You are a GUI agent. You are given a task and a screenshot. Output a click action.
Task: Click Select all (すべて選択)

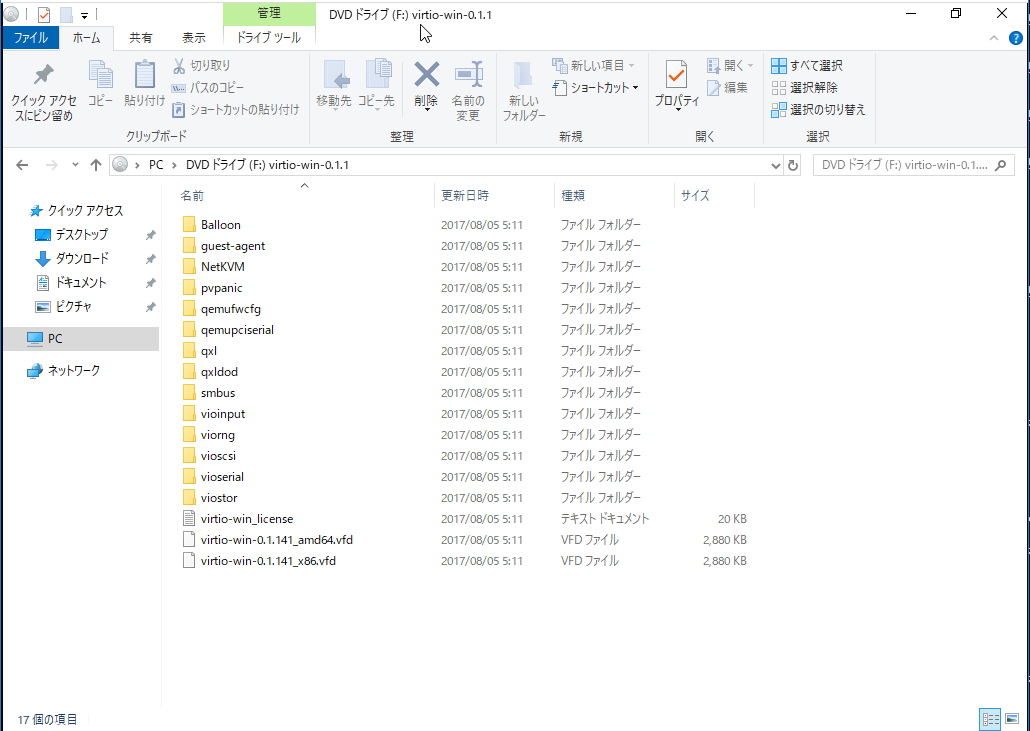coord(807,66)
